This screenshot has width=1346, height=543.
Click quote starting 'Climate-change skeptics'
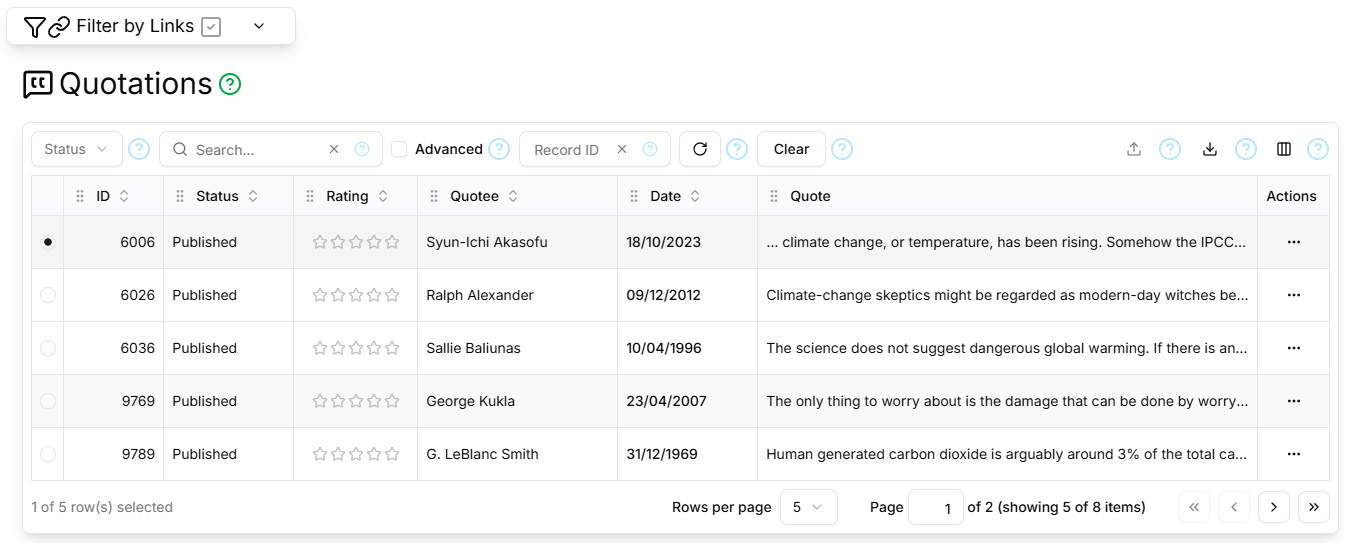1007,295
